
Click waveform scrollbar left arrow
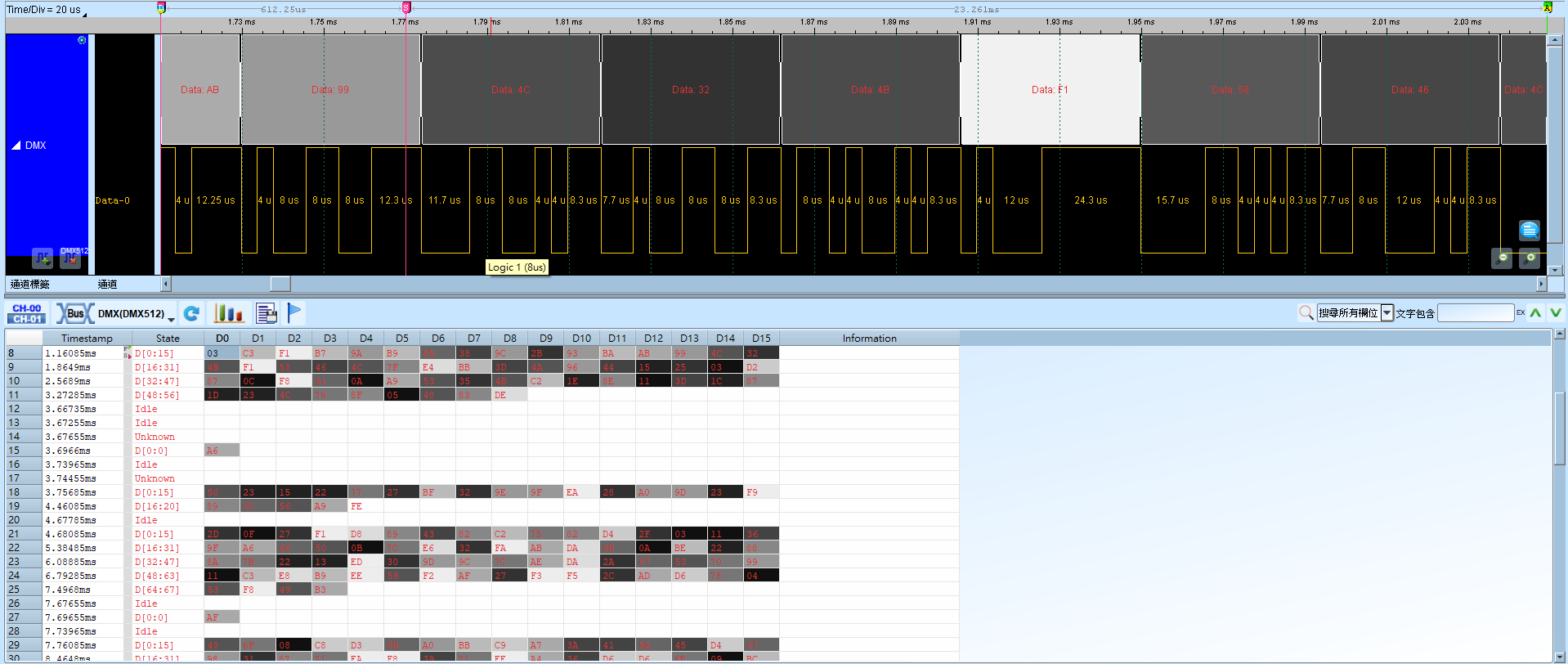tap(166, 284)
